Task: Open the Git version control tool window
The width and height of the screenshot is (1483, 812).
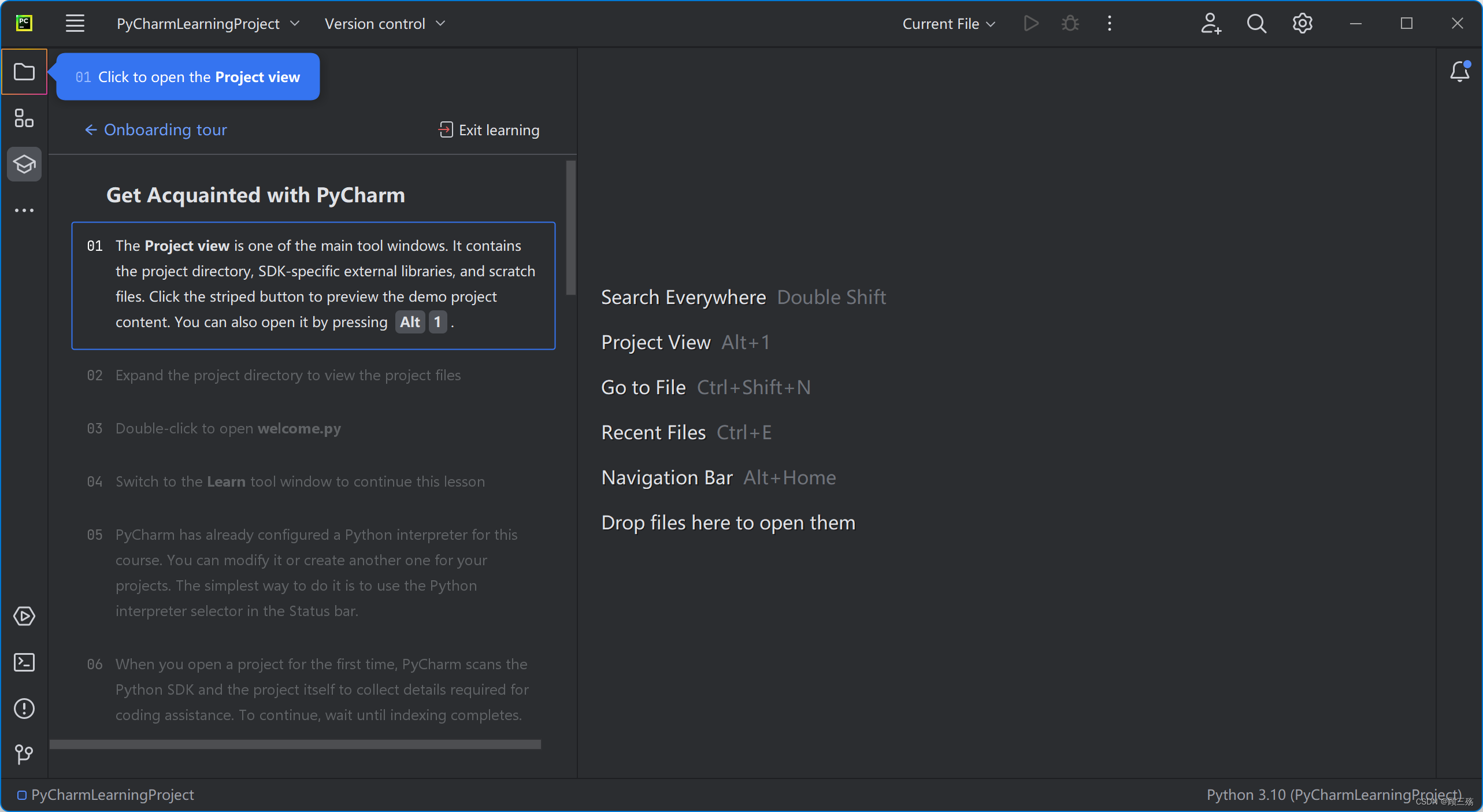Action: pyautogui.click(x=24, y=754)
